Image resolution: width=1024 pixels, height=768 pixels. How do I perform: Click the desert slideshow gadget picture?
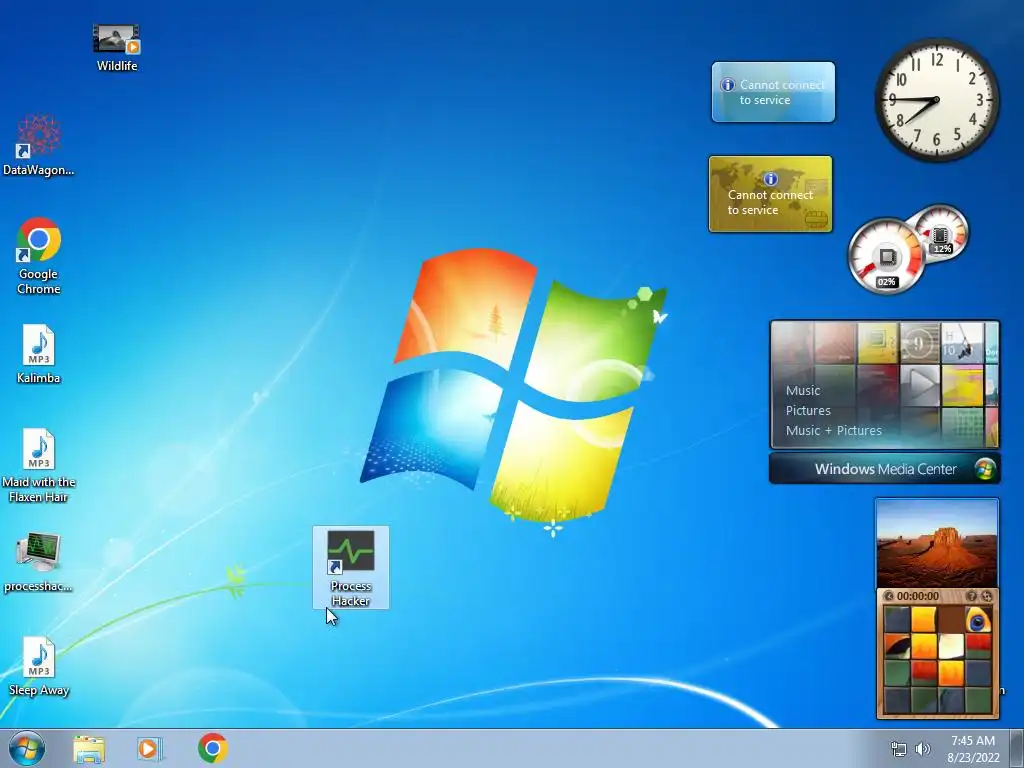pyautogui.click(x=936, y=543)
